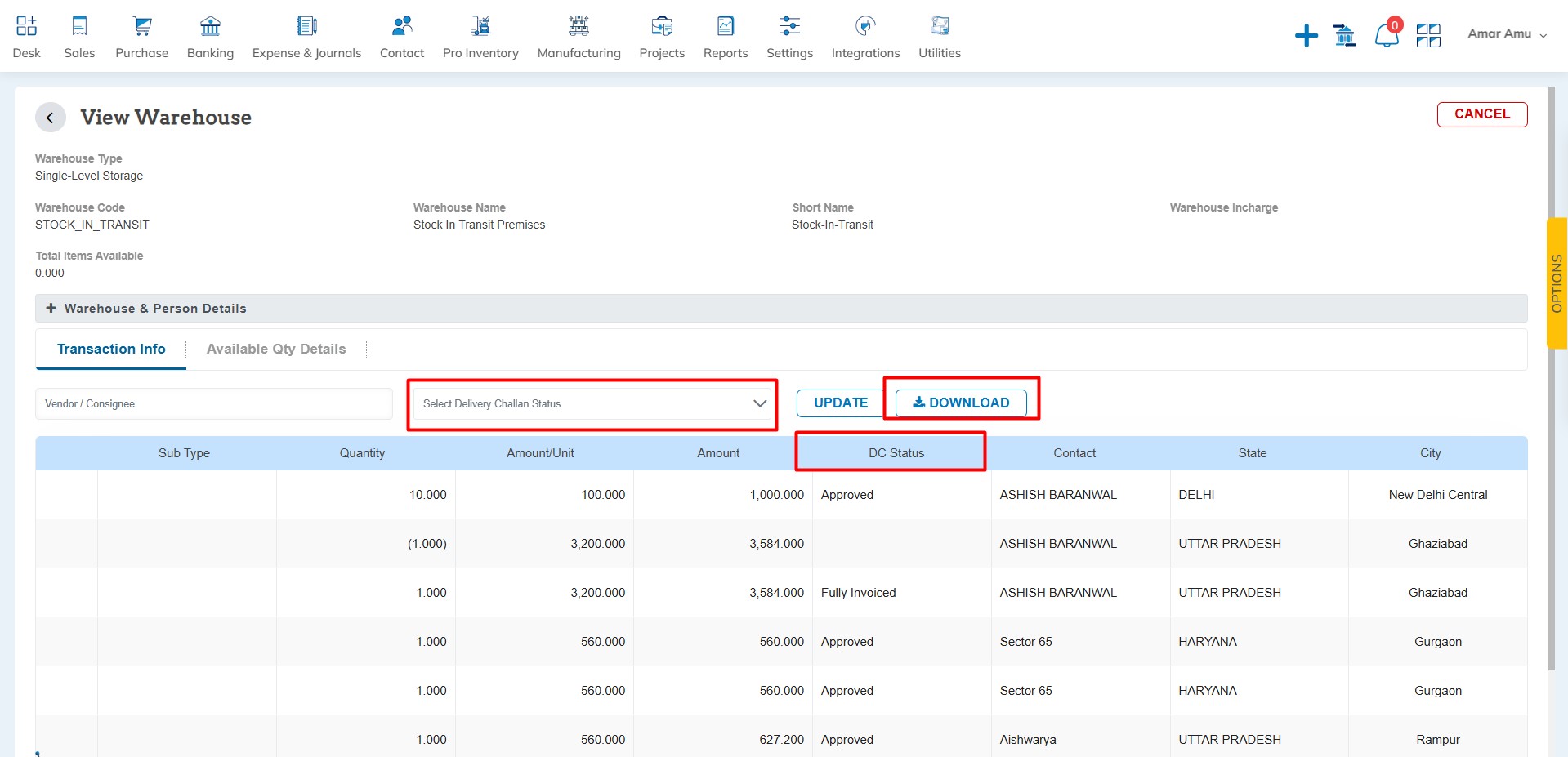
Task: Open the Settings sliders icon
Action: (x=789, y=26)
